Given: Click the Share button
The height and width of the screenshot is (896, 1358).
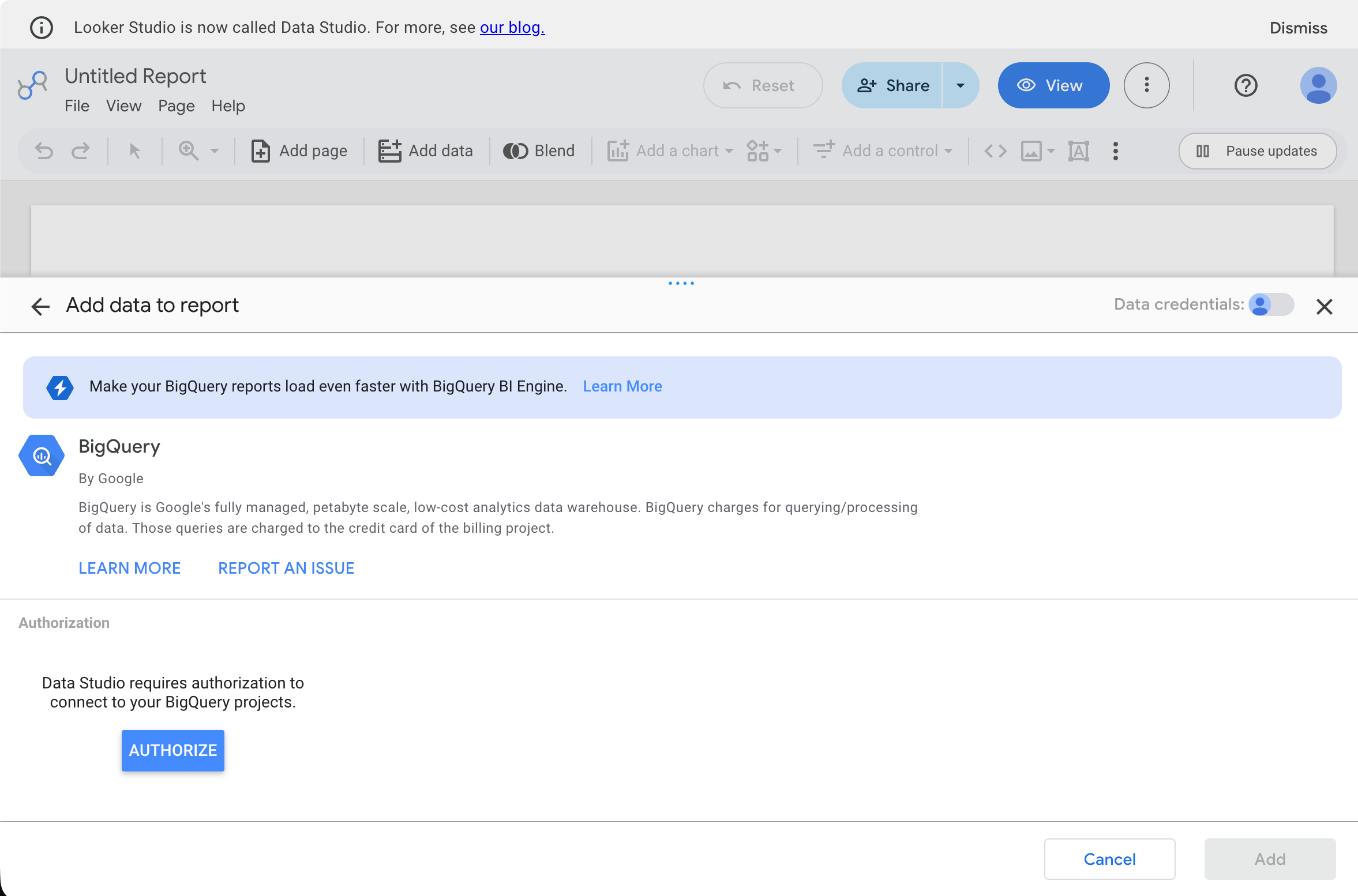Looking at the screenshot, I should tap(892, 85).
